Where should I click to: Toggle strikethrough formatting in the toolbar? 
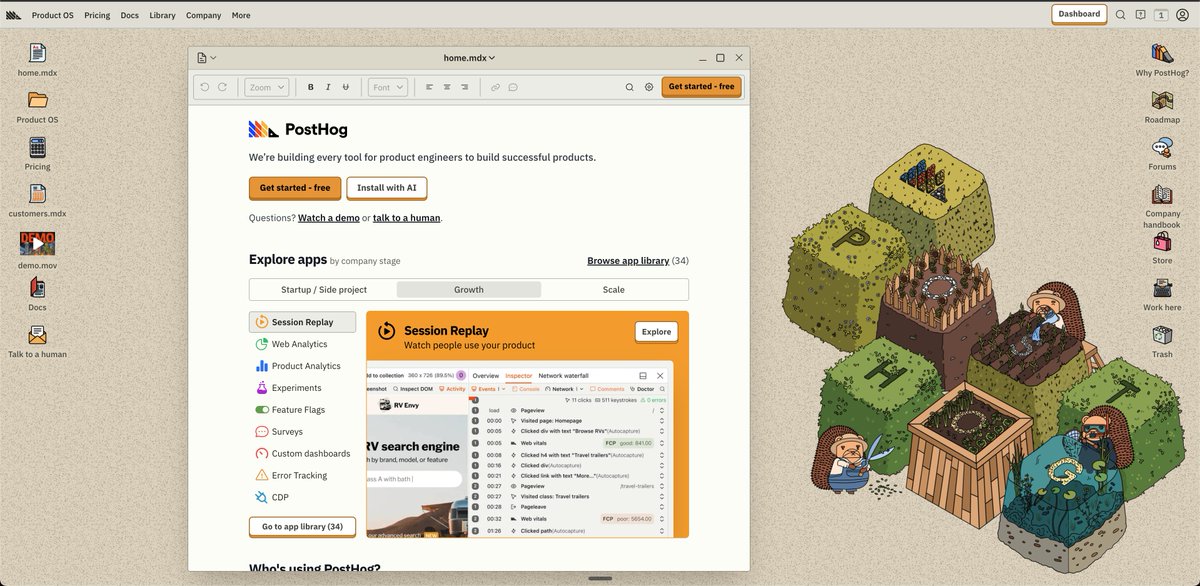[346, 87]
